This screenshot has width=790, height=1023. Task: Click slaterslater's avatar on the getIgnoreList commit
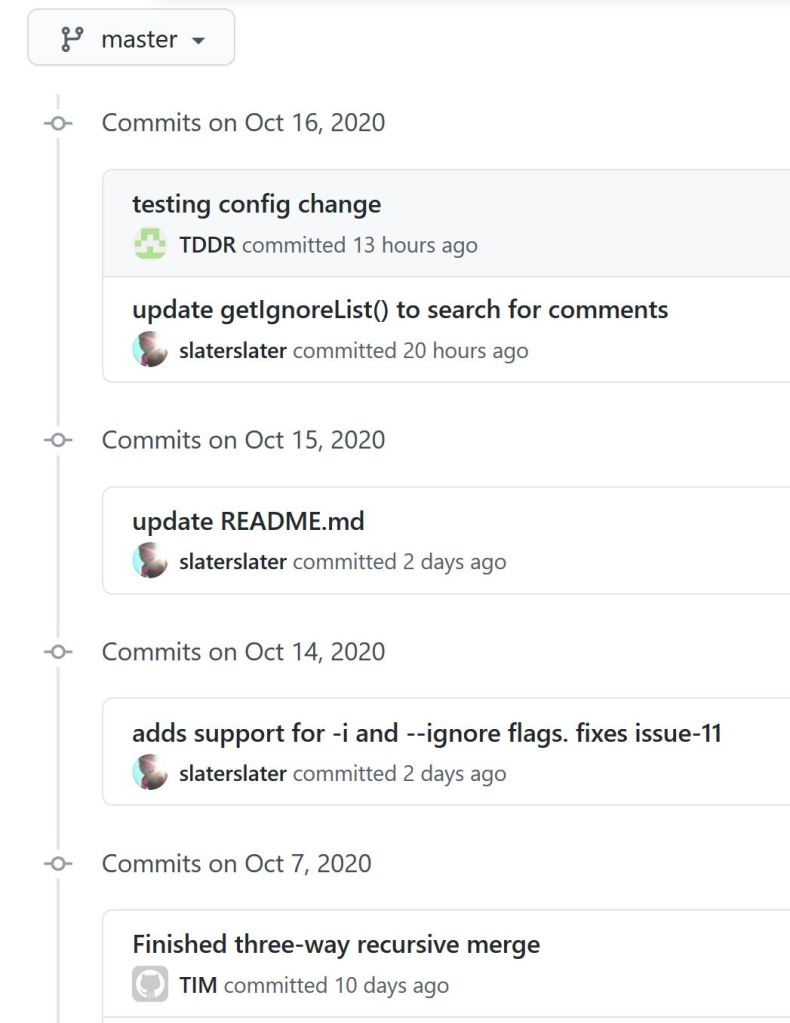tap(150, 350)
